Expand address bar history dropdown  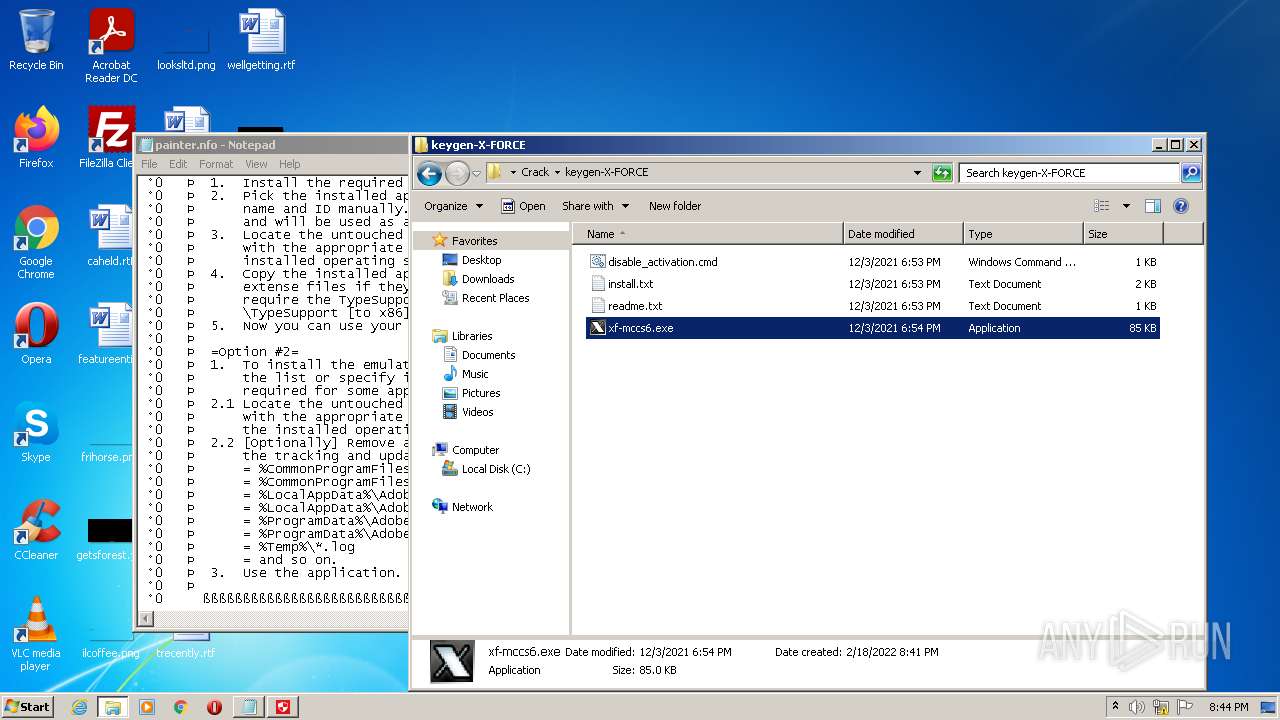(x=917, y=173)
